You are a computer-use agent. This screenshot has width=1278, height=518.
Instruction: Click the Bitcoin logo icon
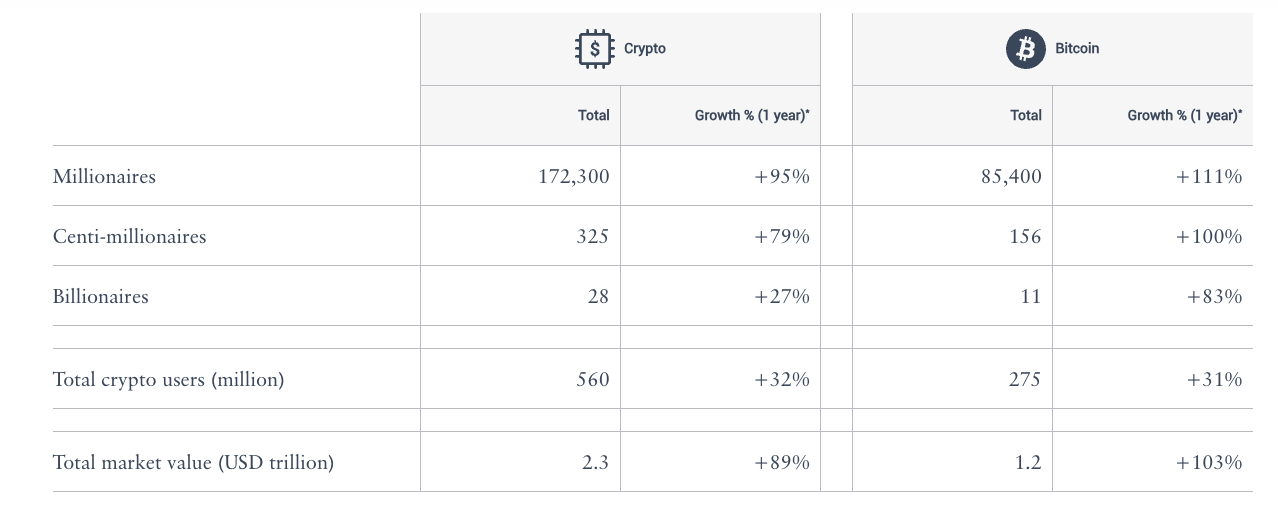[1025, 48]
